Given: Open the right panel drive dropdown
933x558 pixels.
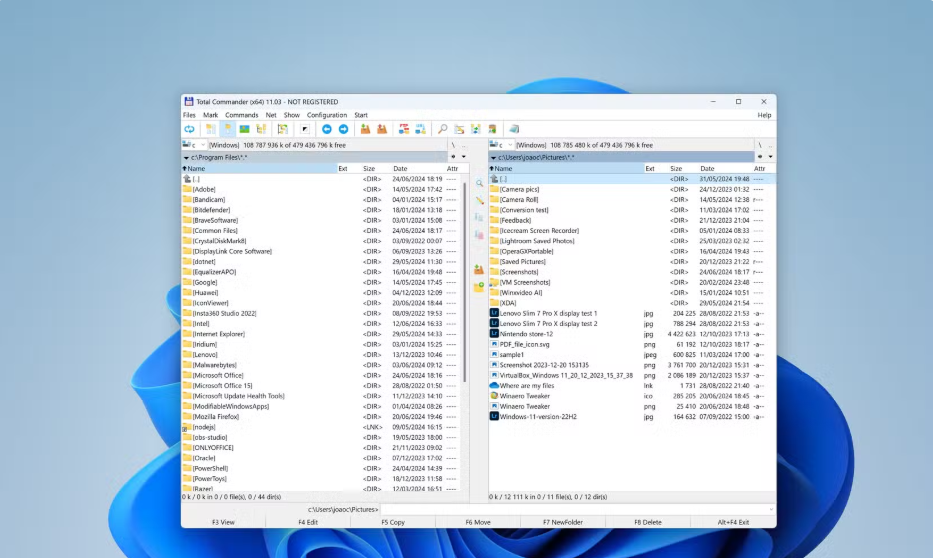Looking at the screenshot, I should click(x=510, y=145).
